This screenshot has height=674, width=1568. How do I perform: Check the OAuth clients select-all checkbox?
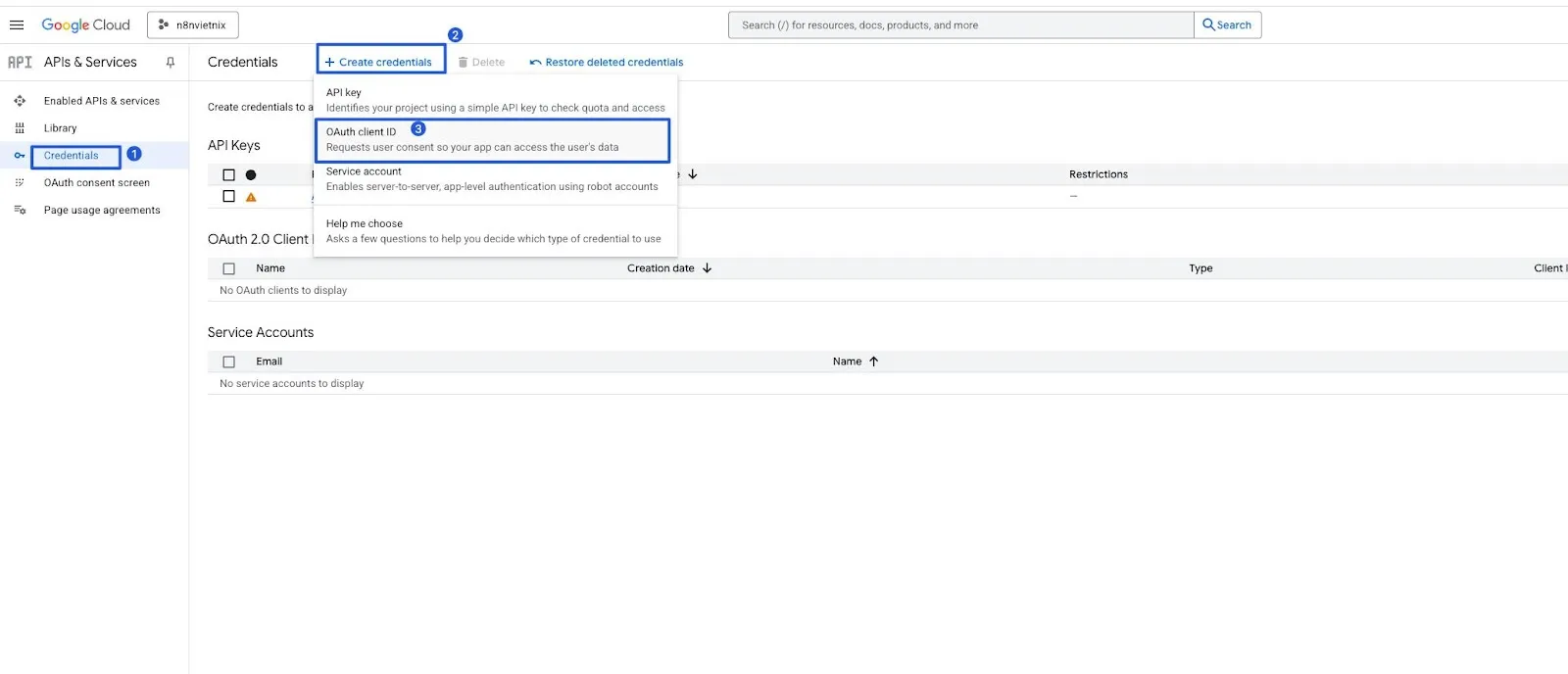(x=229, y=268)
